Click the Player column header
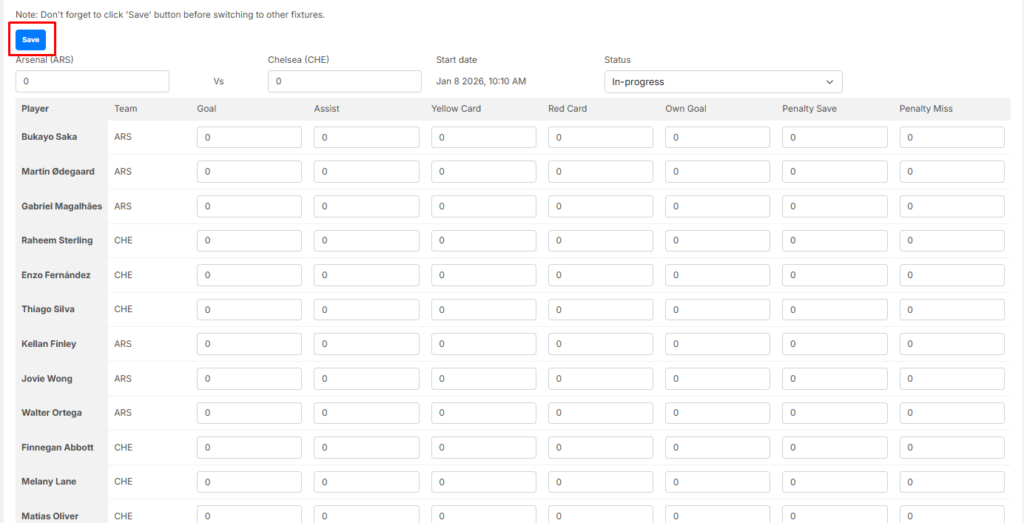The image size is (1024, 523). (x=35, y=108)
